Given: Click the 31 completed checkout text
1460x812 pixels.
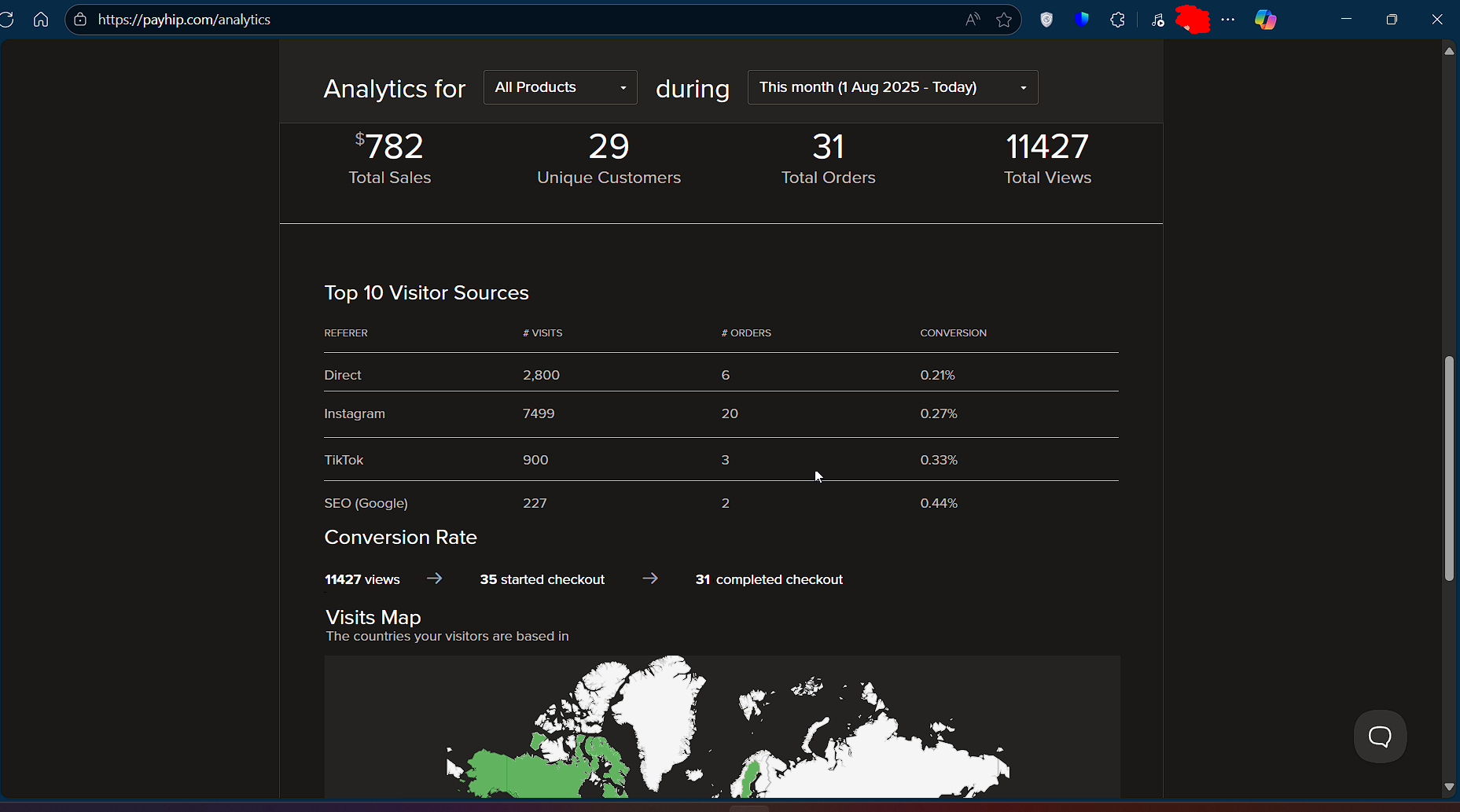Looking at the screenshot, I should pos(769,579).
